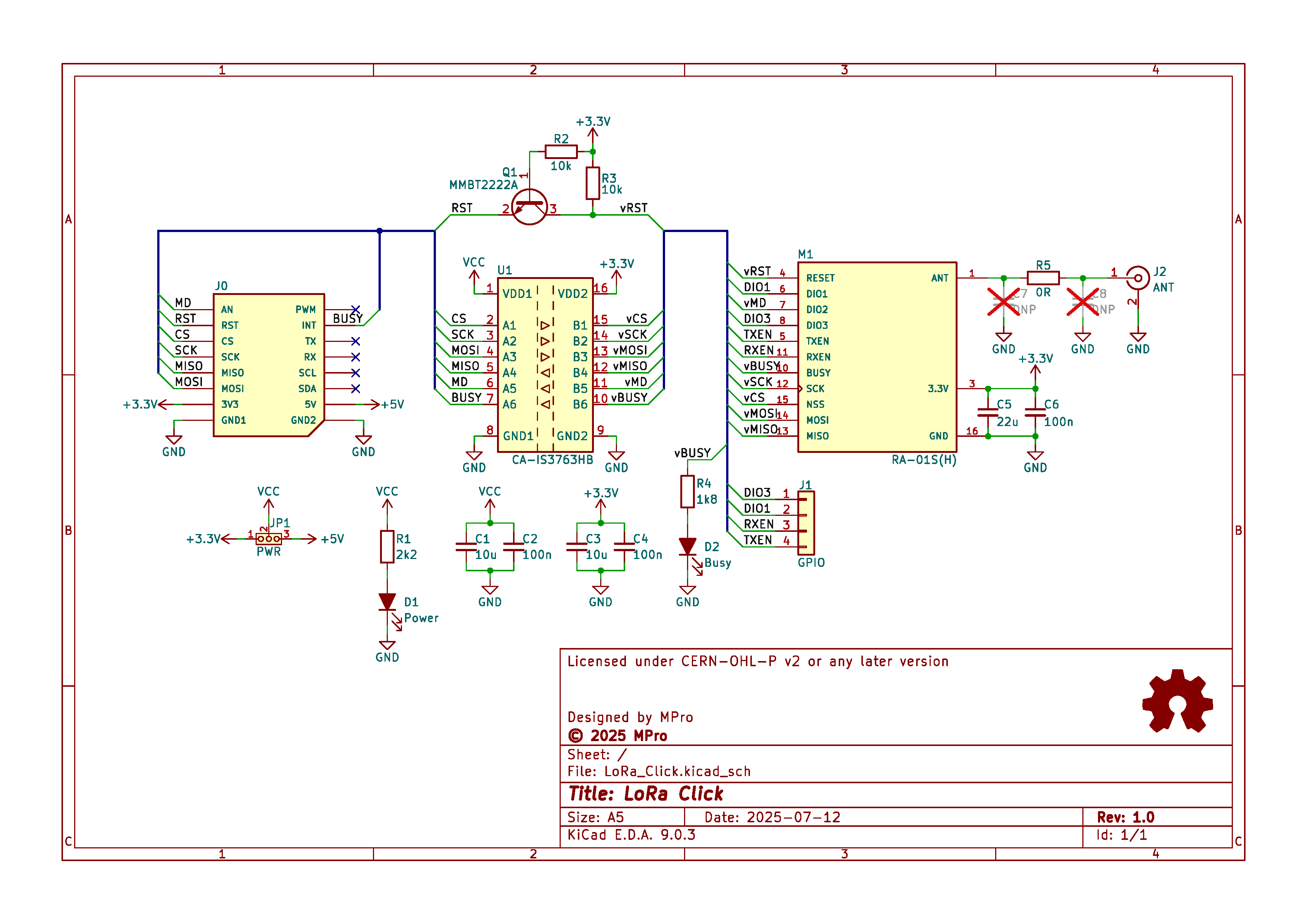The width and height of the screenshot is (1307, 924).
Task: Click the "Size: A5" field
Action: pos(595,817)
